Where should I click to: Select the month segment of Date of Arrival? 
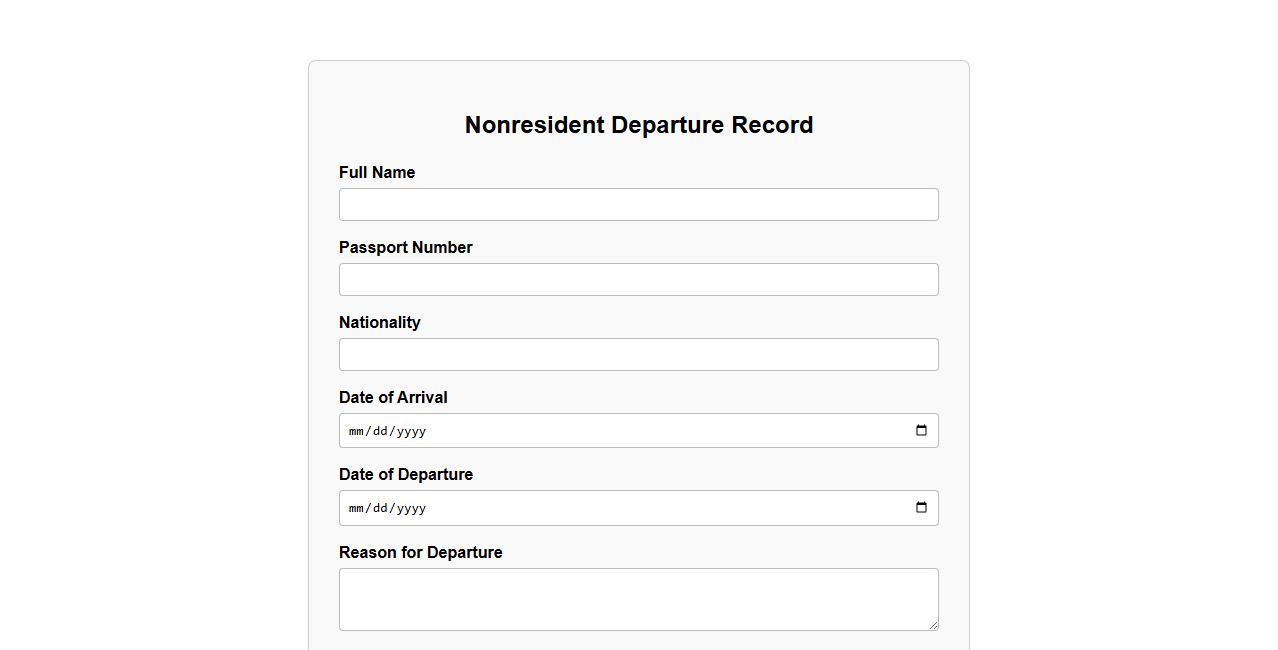click(356, 432)
